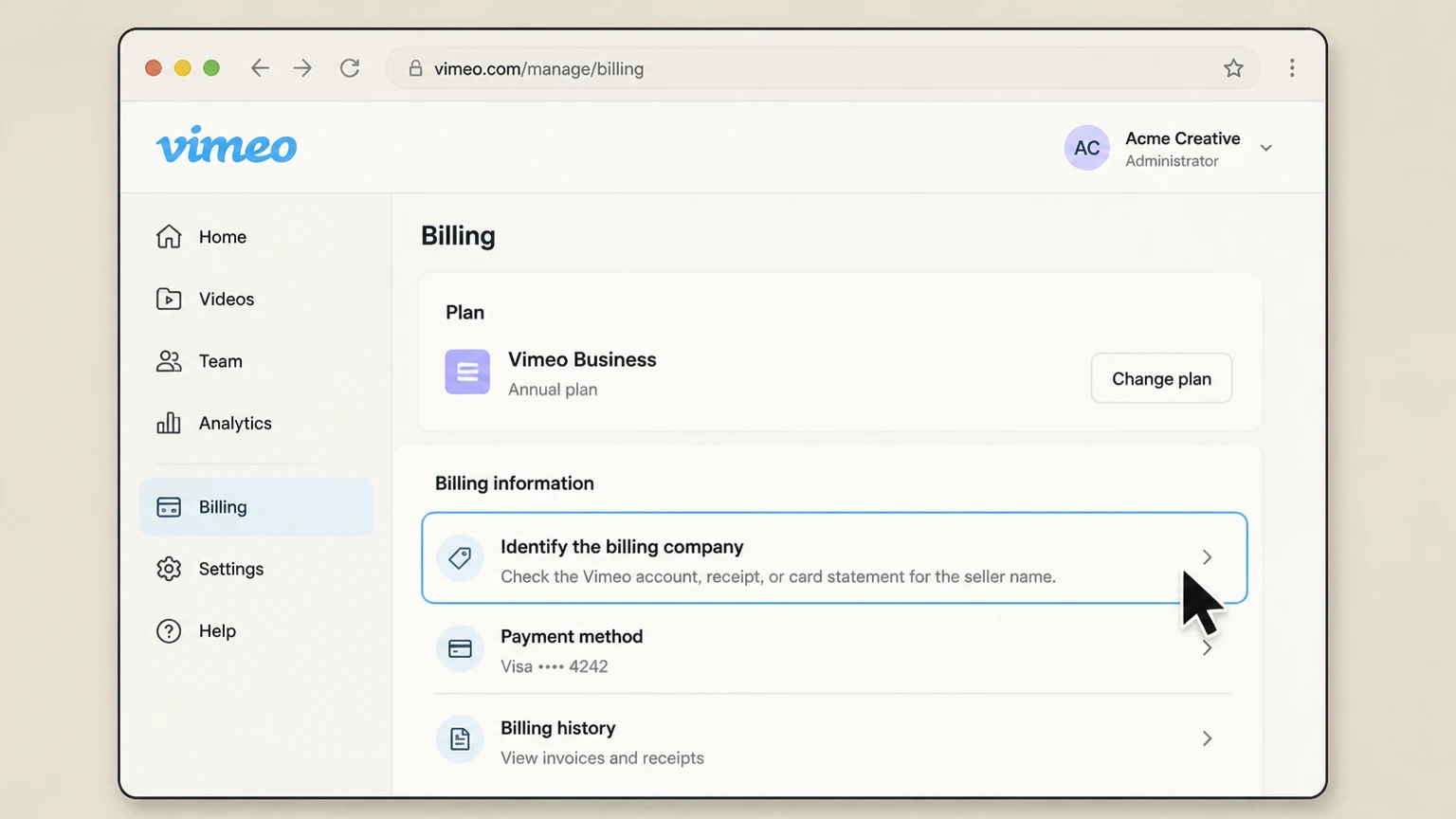
Task: Bookmark the page with the star icon
Action: 1233,68
